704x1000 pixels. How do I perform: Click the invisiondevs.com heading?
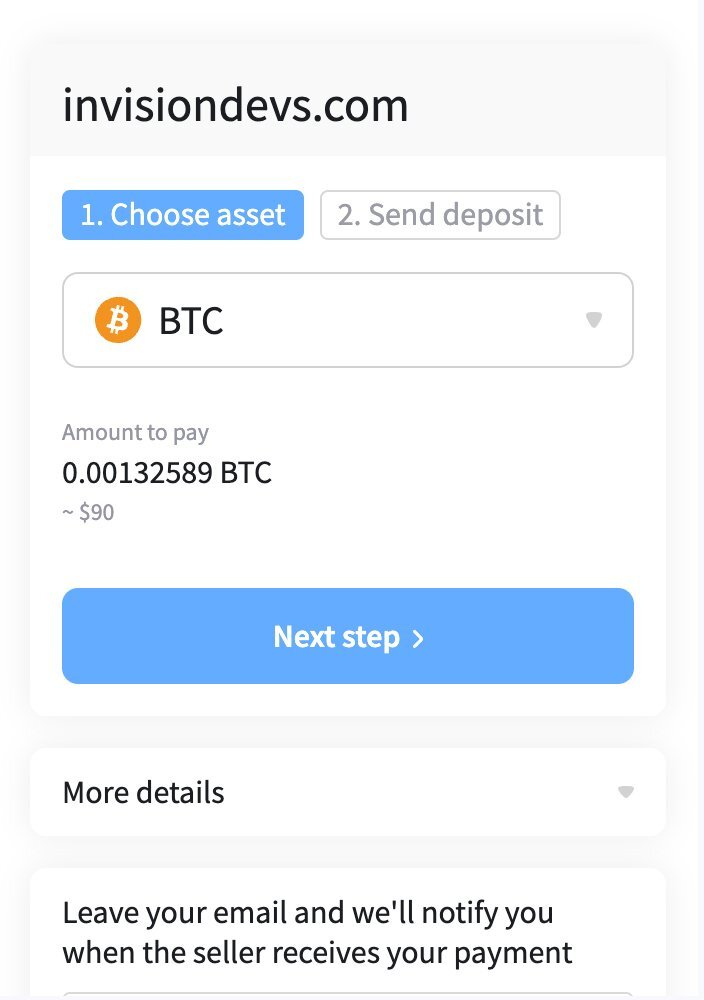(x=236, y=106)
